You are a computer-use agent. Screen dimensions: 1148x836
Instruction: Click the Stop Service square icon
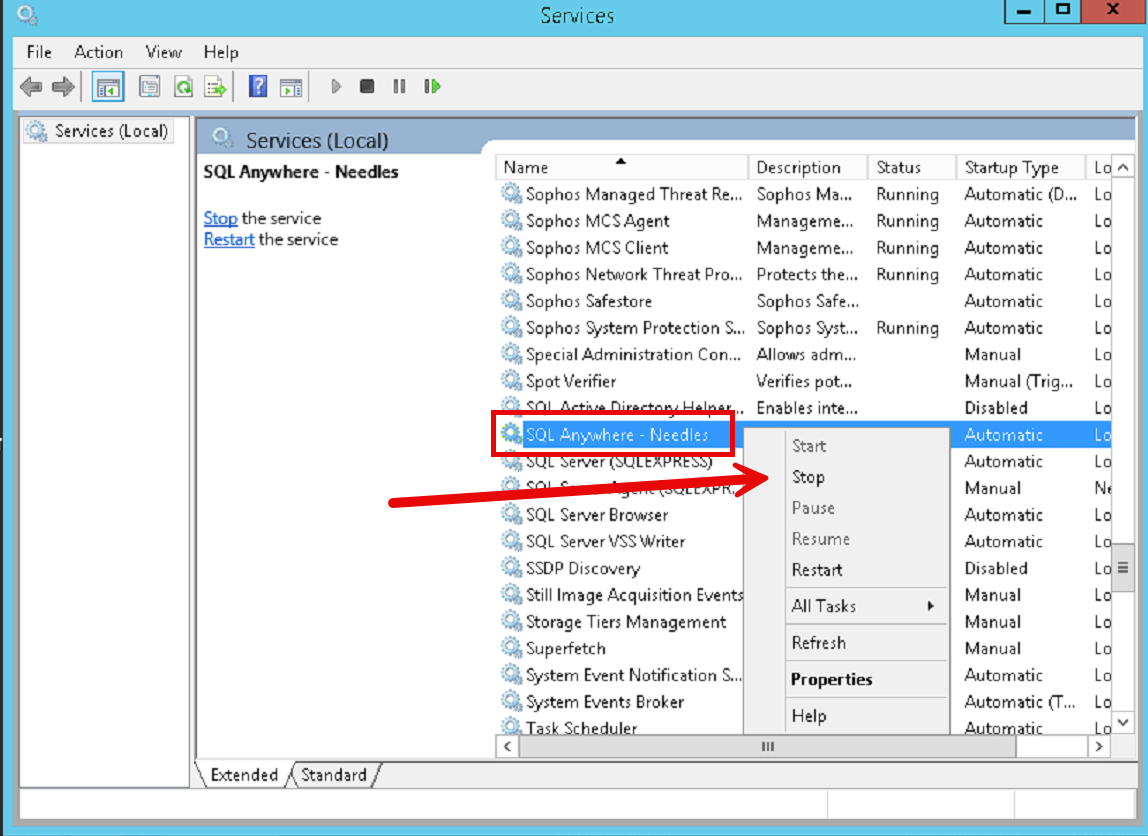(x=367, y=86)
